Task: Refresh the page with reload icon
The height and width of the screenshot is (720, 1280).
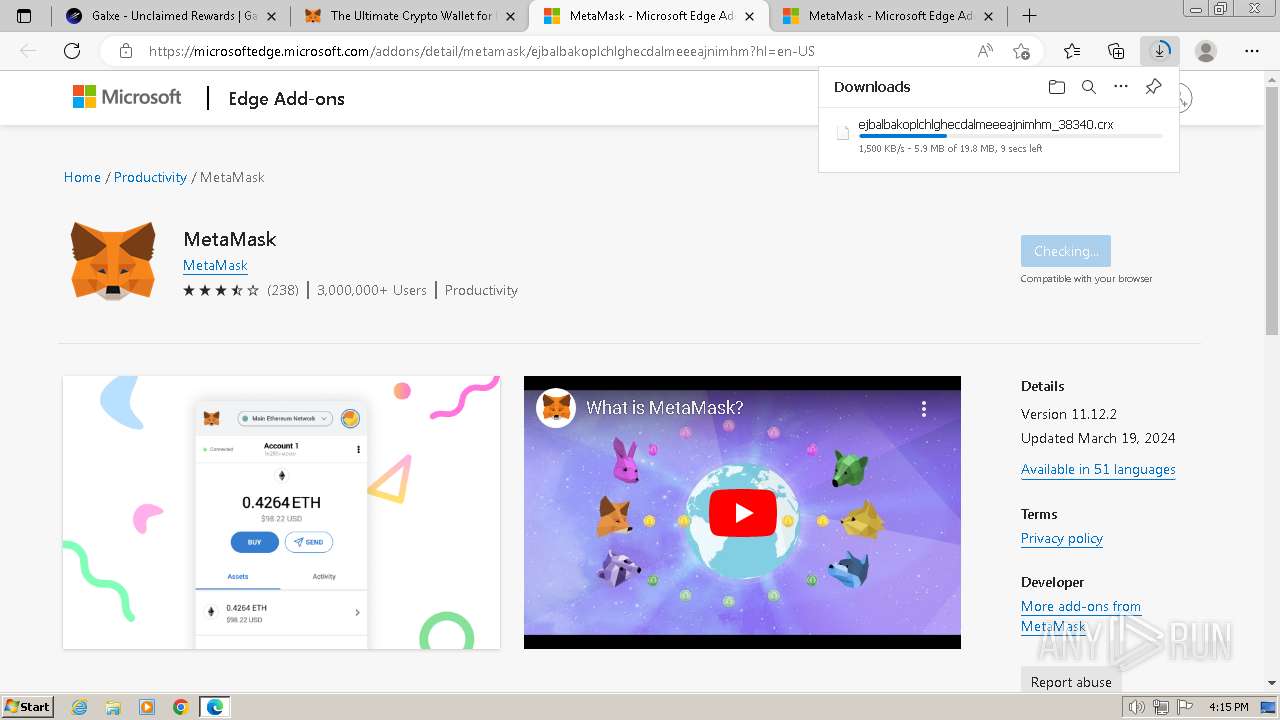Action: 72,51
